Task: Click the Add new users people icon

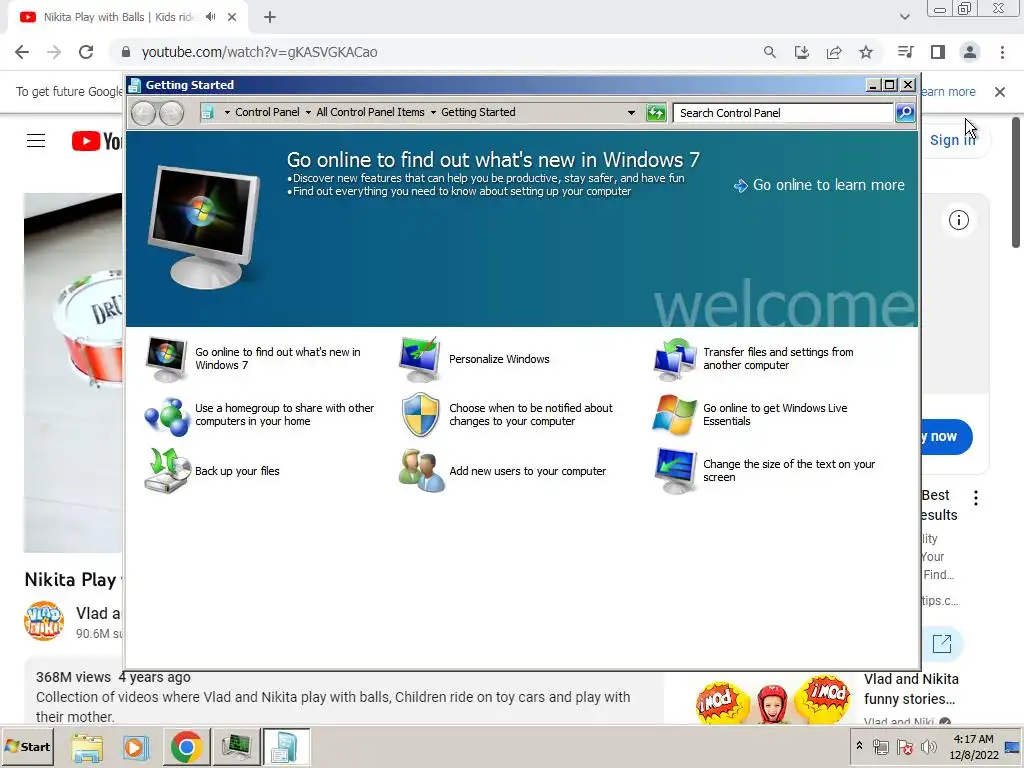Action: 421,470
